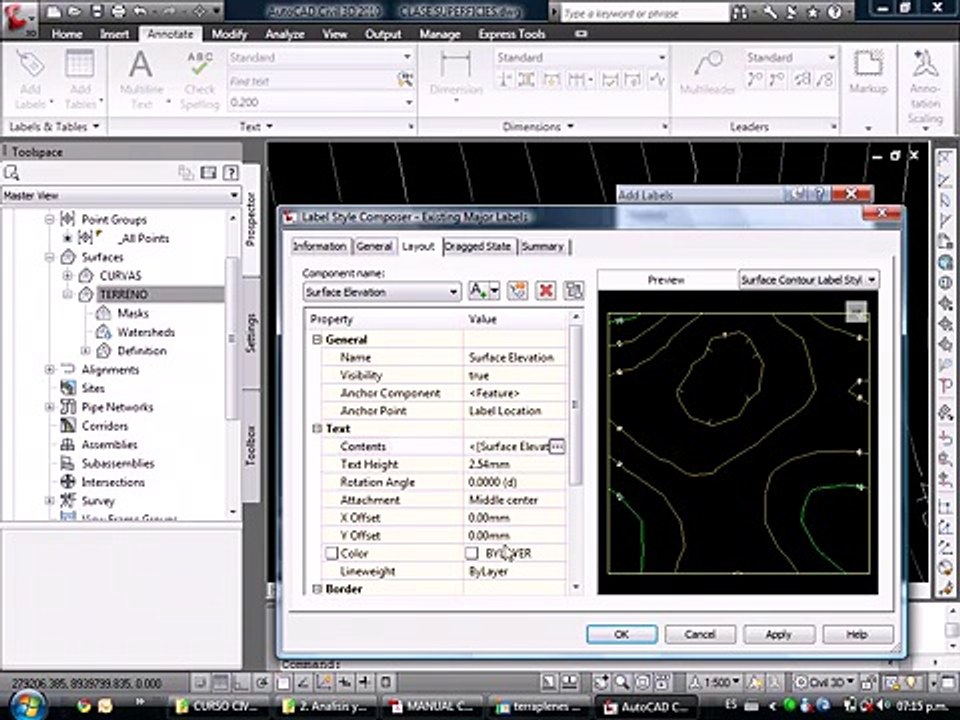Screen dimensions: 960x720
Task: Click the zoom magnifier status bar icon
Action: click(x=622, y=682)
